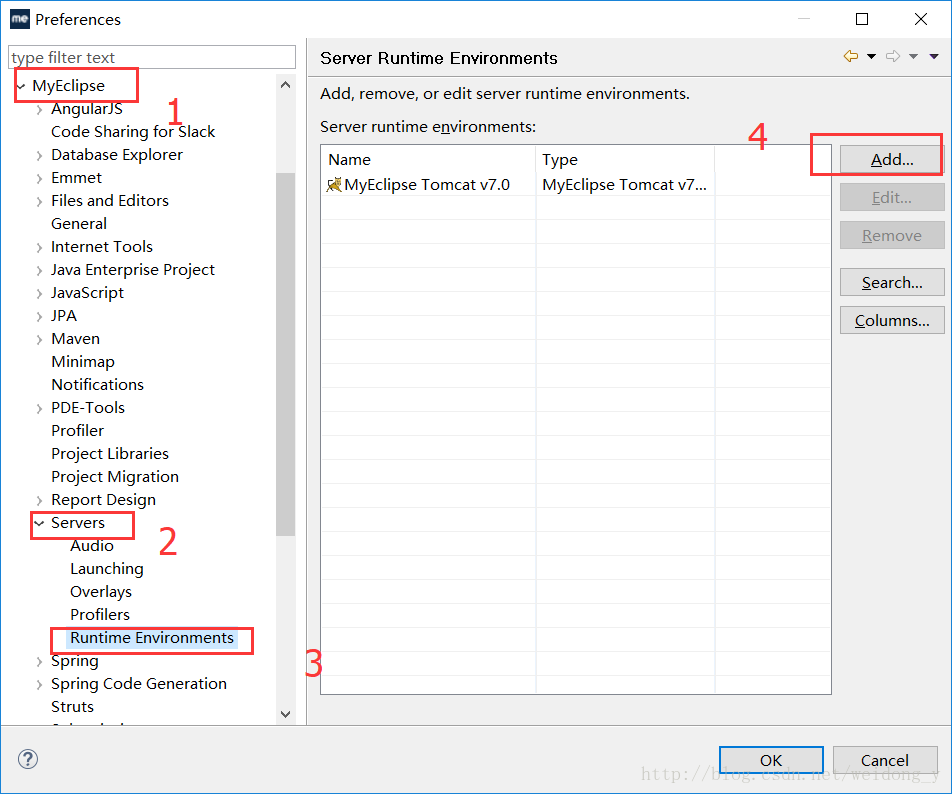The image size is (952, 794).
Task: Select the Project Libraries item
Action: [x=110, y=454]
